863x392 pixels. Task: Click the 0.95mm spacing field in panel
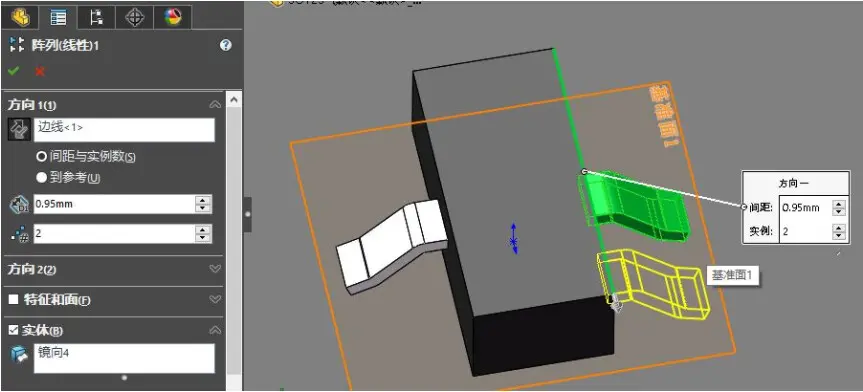(x=113, y=204)
